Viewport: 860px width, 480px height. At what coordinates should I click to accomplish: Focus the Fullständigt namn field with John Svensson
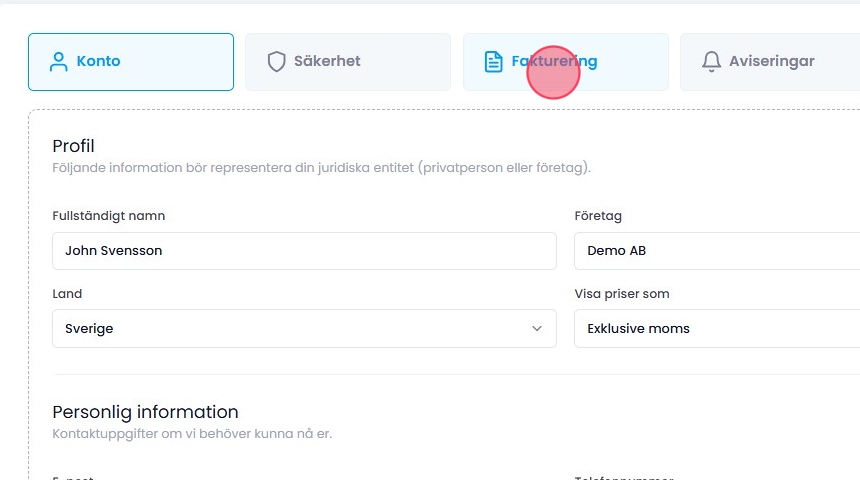coord(304,251)
